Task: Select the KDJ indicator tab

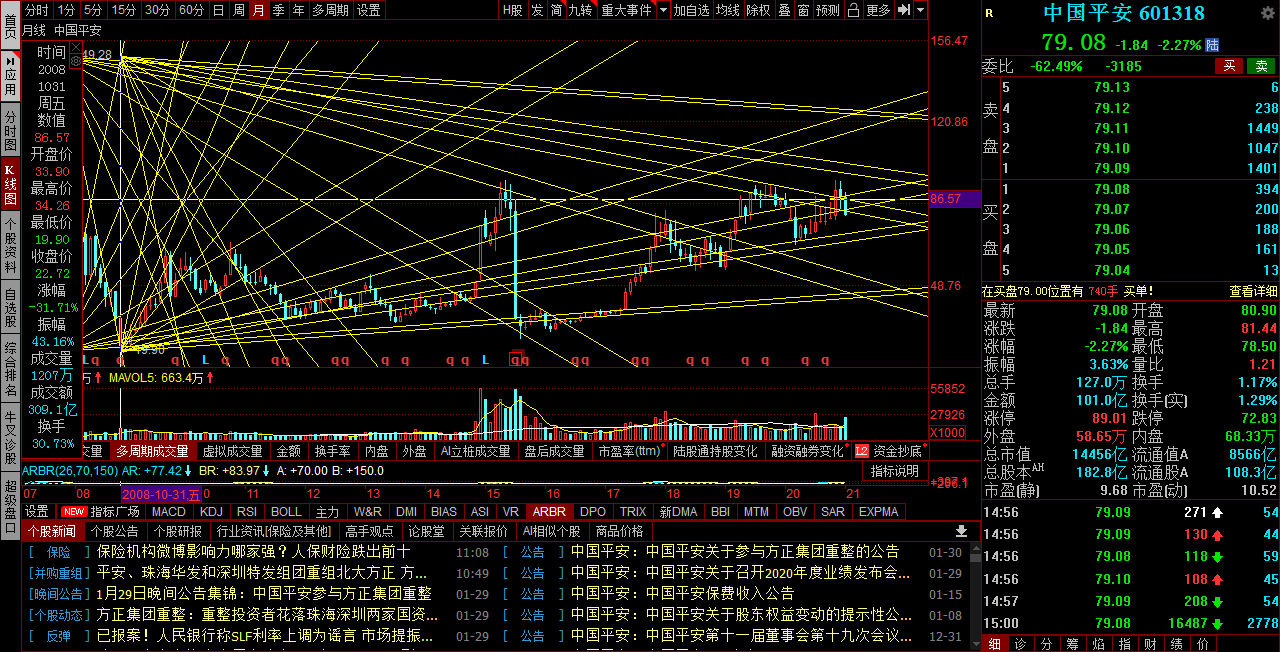Action: coord(211,511)
